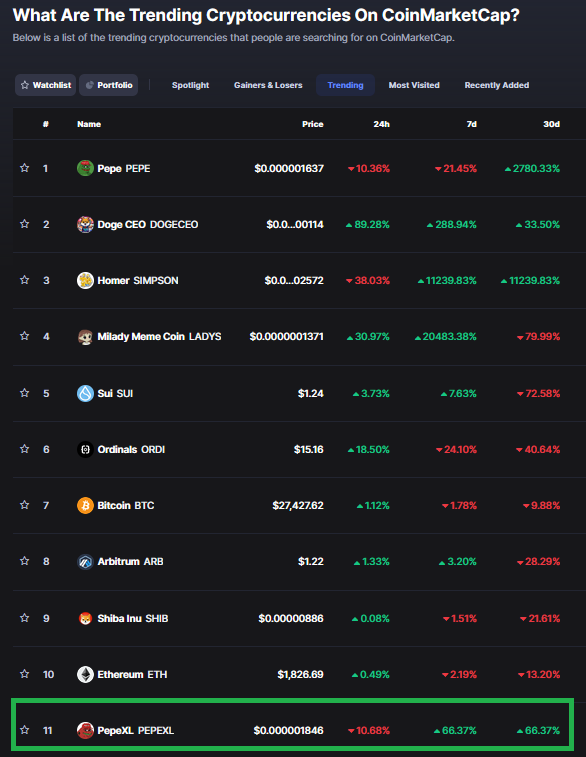Image resolution: width=586 pixels, height=757 pixels.
Task: Click Bitcoin price $27,427.62
Action: (x=298, y=505)
